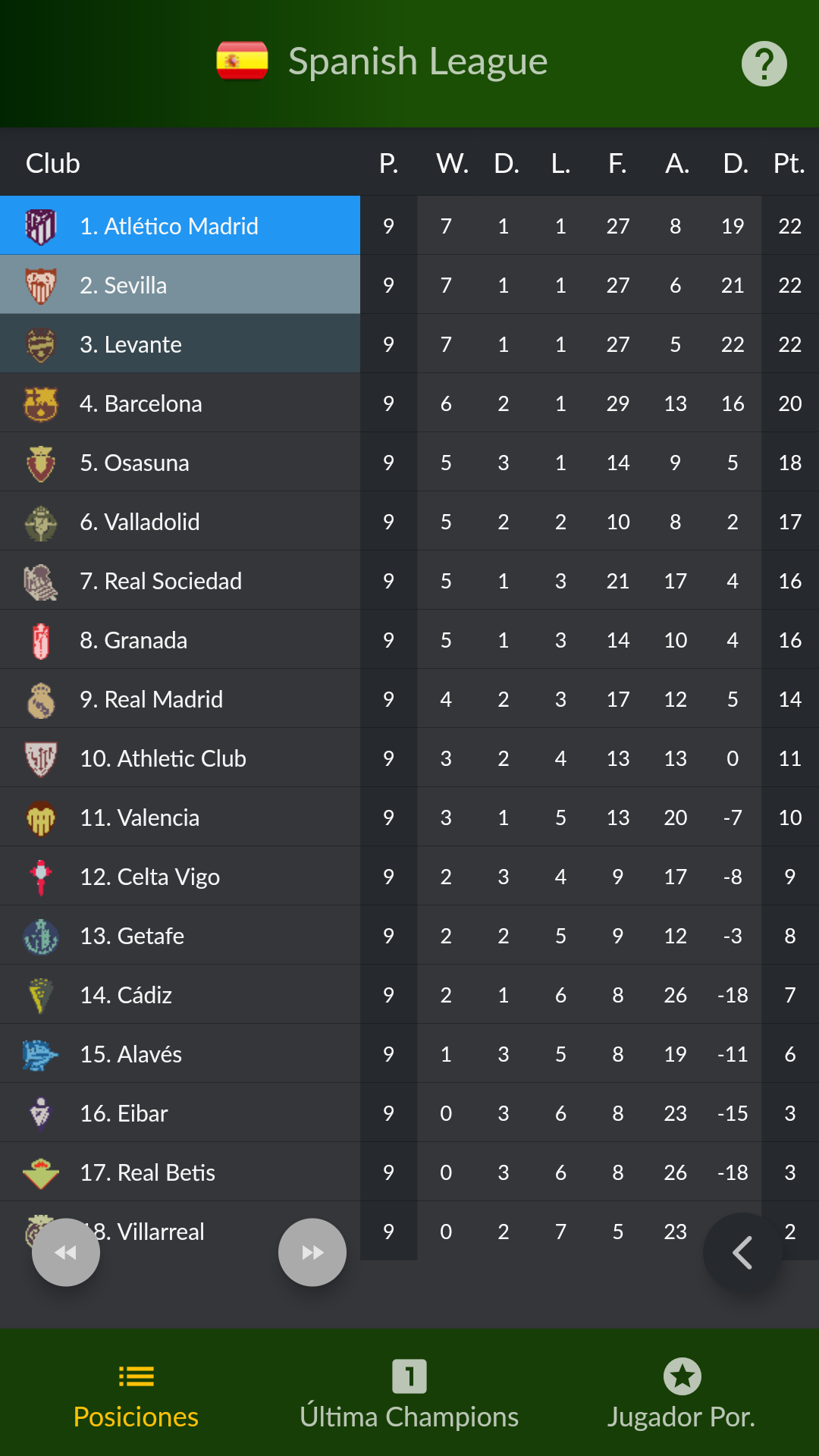Click the Barcelona club crest
This screenshot has width=819, height=1456.
coord(41,403)
